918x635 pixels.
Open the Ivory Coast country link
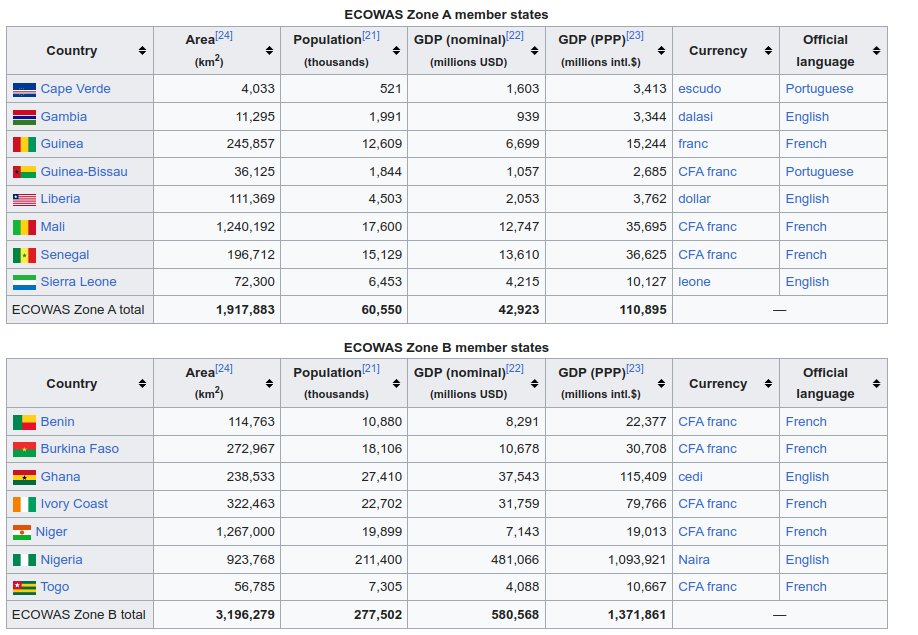click(x=74, y=504)
